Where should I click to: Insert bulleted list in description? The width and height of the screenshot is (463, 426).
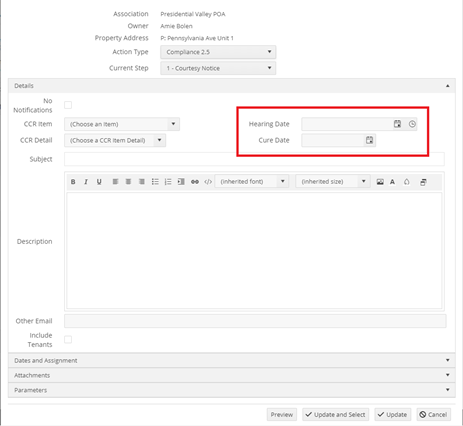coord(155,182)
